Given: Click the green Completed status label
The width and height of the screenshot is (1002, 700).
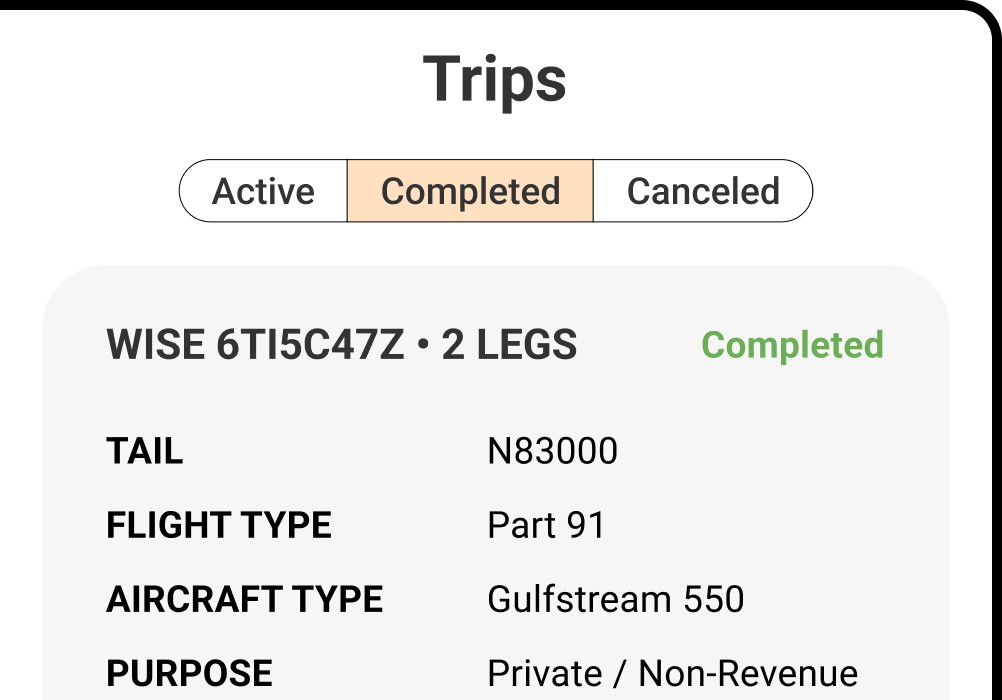Looking at the screenshot, I should pyautogui.click(x=792, y=345).
